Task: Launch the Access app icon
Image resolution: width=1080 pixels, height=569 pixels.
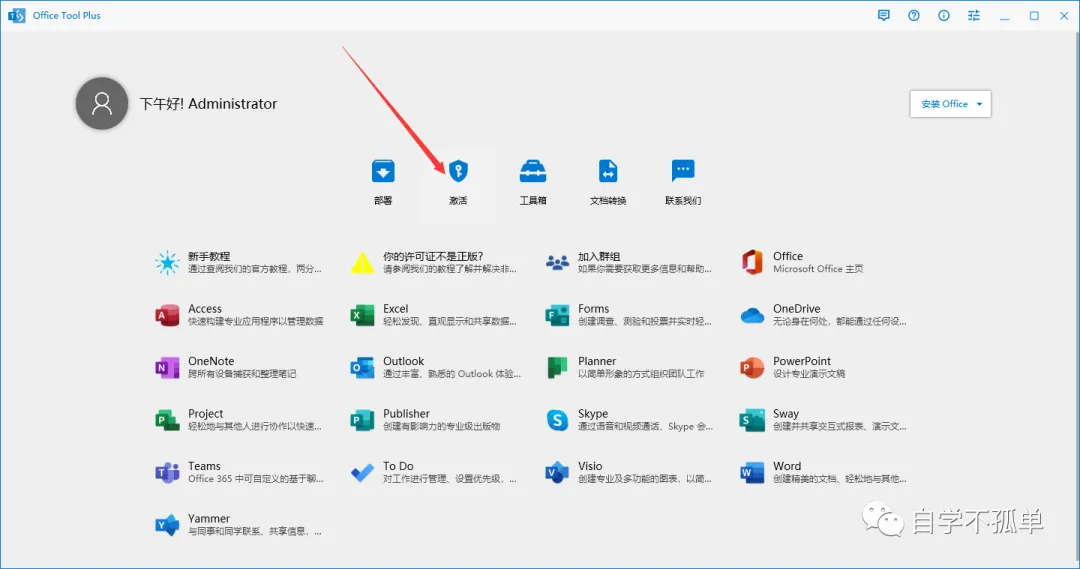Action: pyautogui.click(x=167, y=315)
